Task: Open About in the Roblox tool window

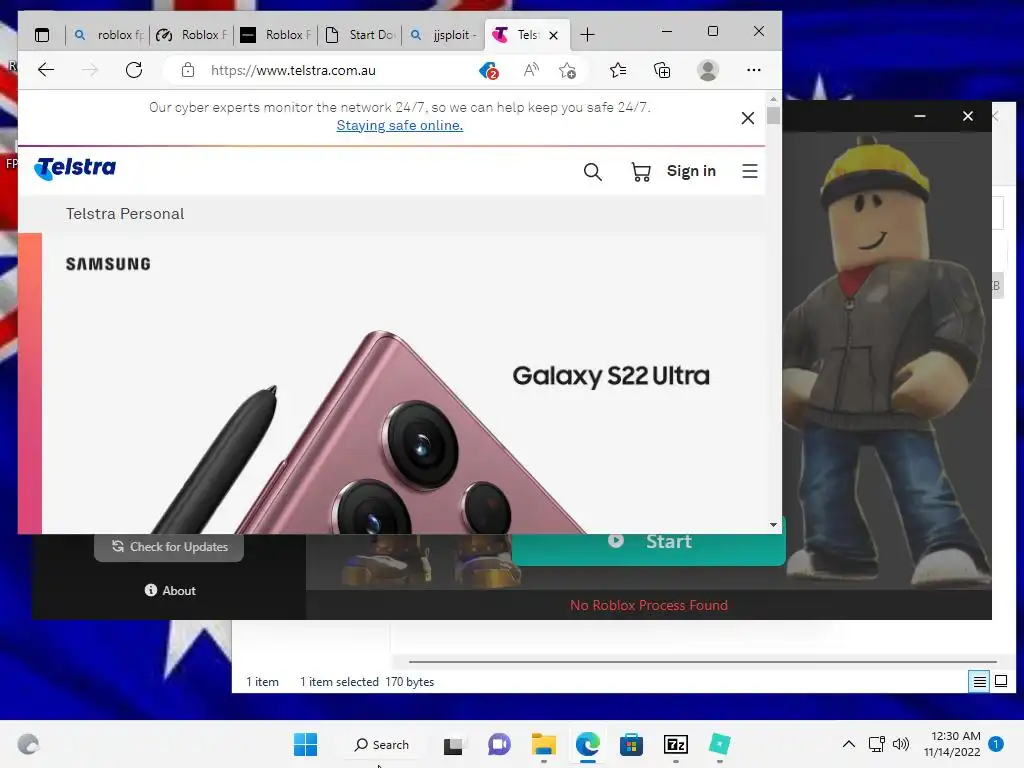Action: point(170,590)
